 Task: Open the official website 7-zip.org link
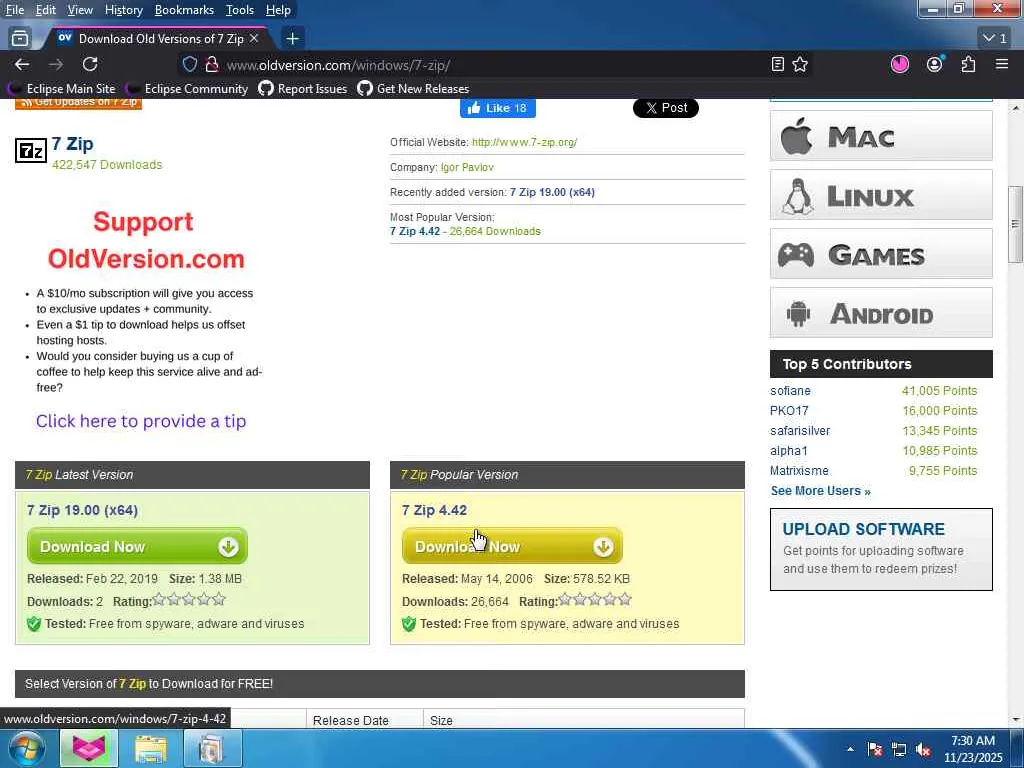tap(524, 142)
